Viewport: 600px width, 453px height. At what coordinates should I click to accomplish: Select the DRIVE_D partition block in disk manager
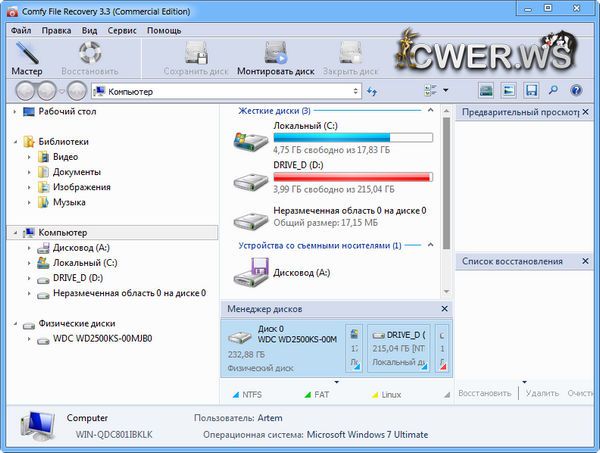click(398, 348)
